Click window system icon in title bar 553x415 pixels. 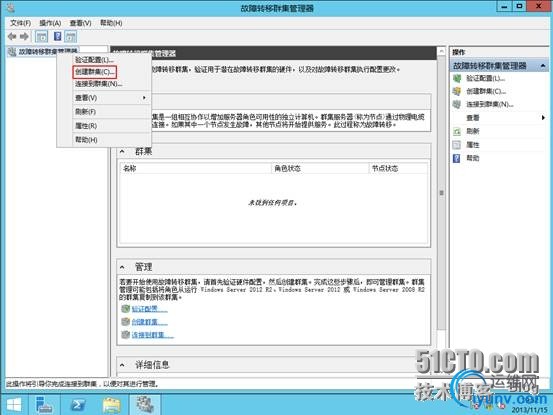11,7
